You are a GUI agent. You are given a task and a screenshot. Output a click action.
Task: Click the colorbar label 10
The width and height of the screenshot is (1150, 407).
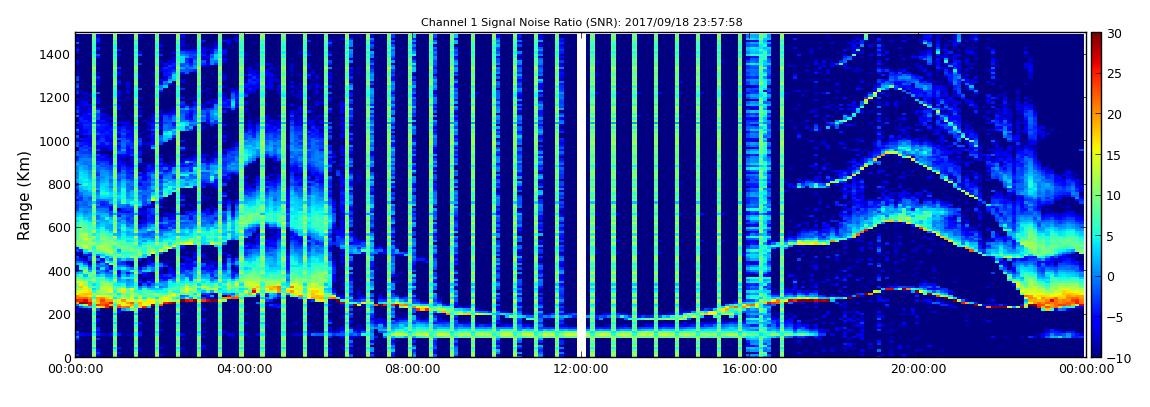coord(1114,195)
